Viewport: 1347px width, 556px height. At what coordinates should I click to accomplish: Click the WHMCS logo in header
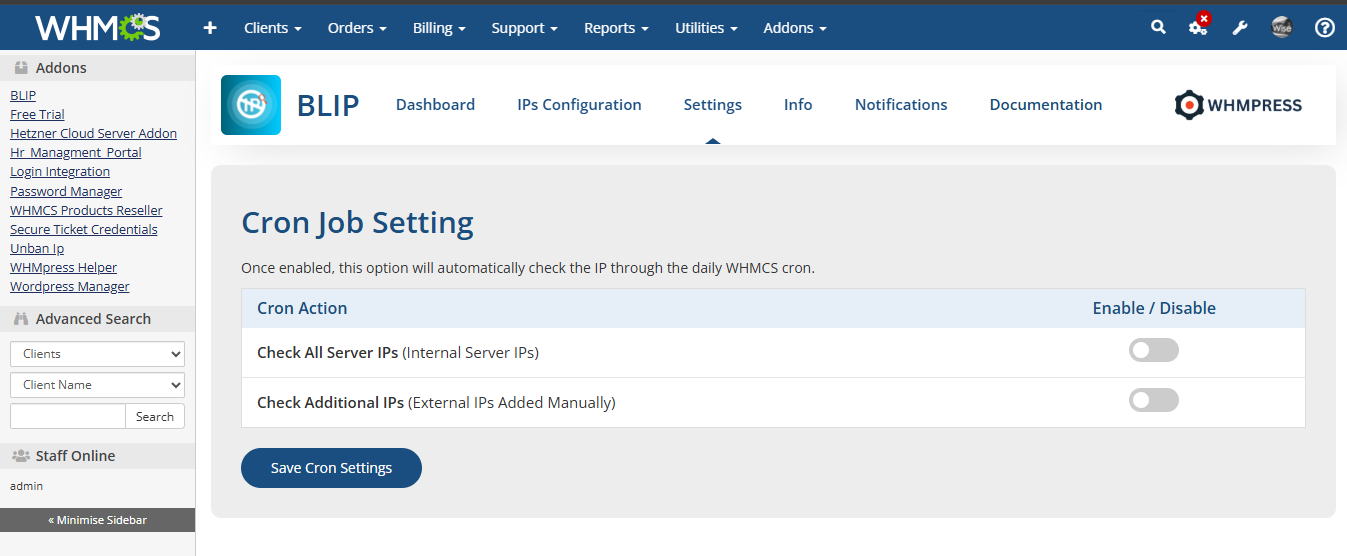pos(97,28)
